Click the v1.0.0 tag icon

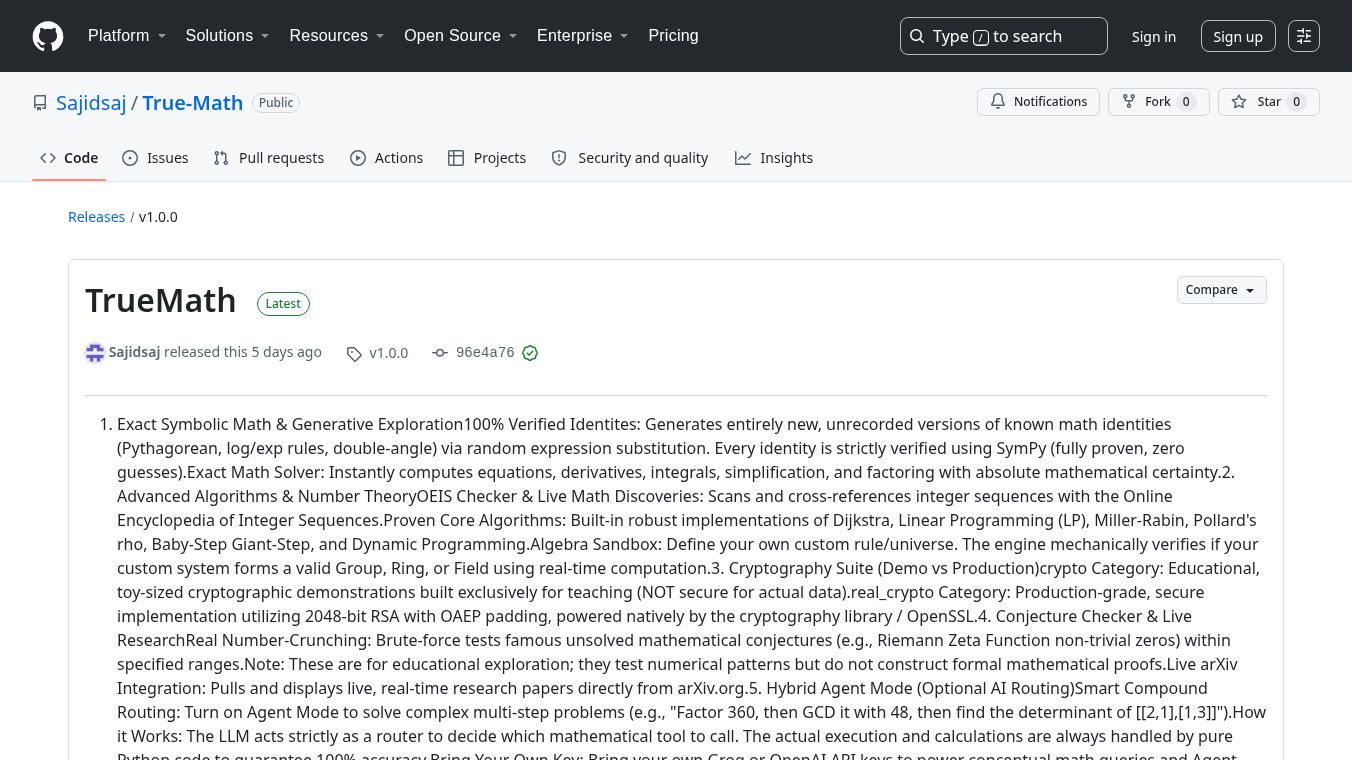pyautogui.click(x=354, y=353)
